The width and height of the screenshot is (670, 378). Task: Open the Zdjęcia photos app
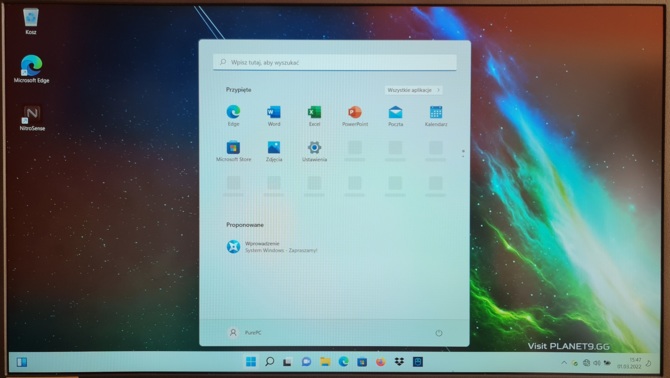point(274,151)
